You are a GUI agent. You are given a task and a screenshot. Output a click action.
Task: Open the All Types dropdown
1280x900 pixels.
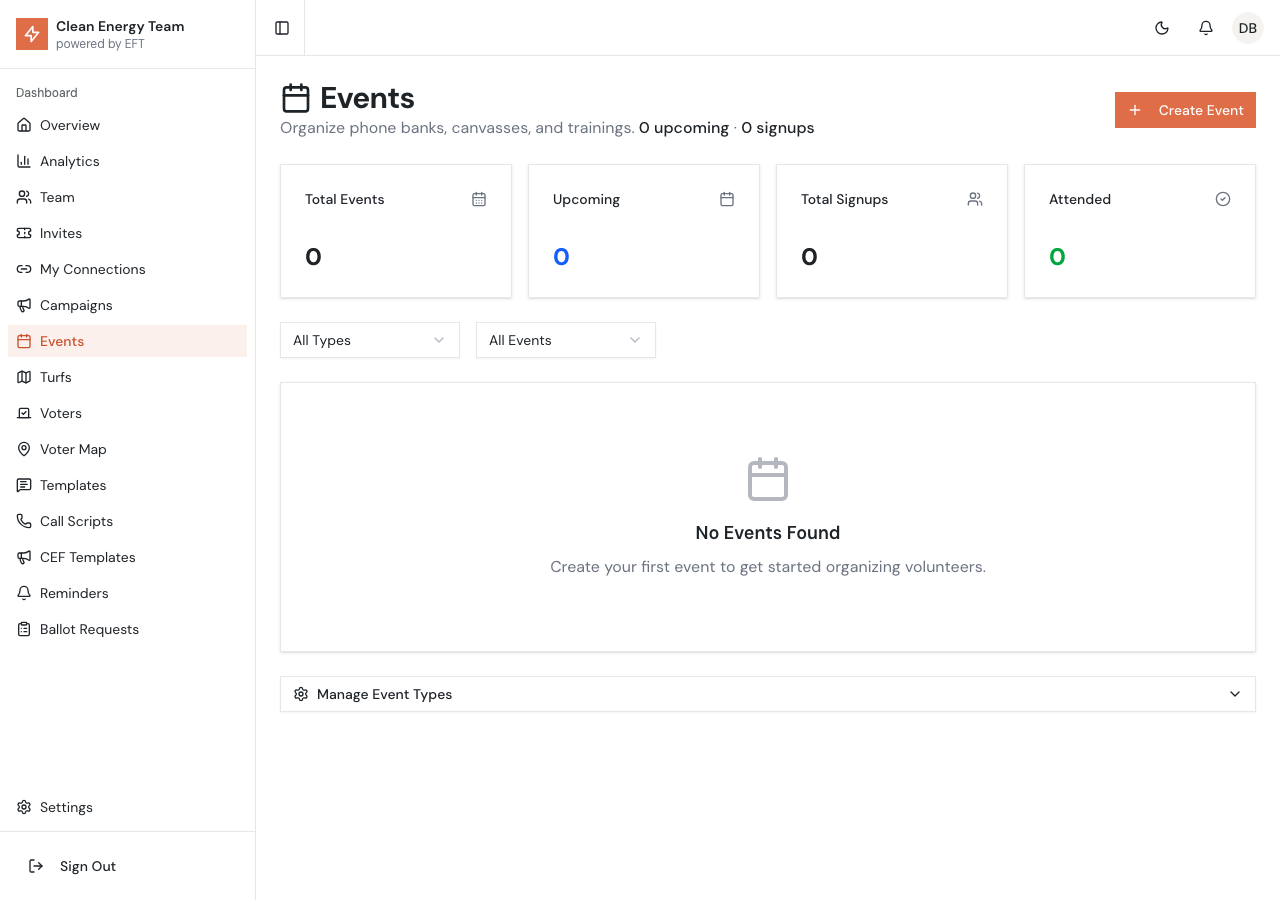coord(370,340)
